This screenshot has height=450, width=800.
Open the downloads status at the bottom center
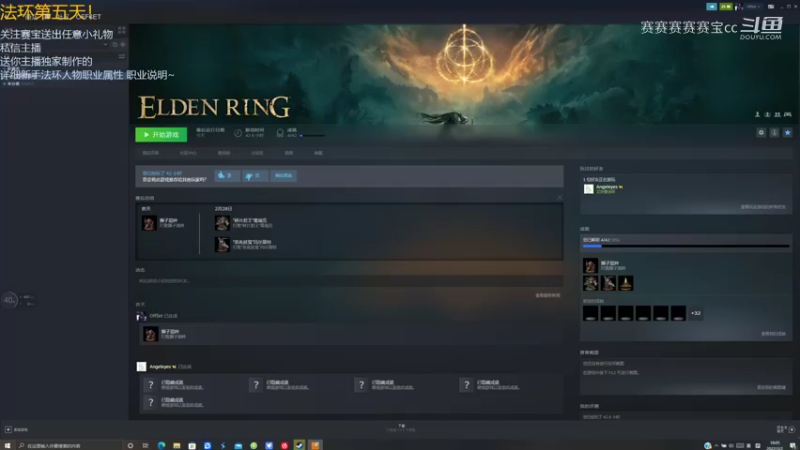click(x=401, y=428)
